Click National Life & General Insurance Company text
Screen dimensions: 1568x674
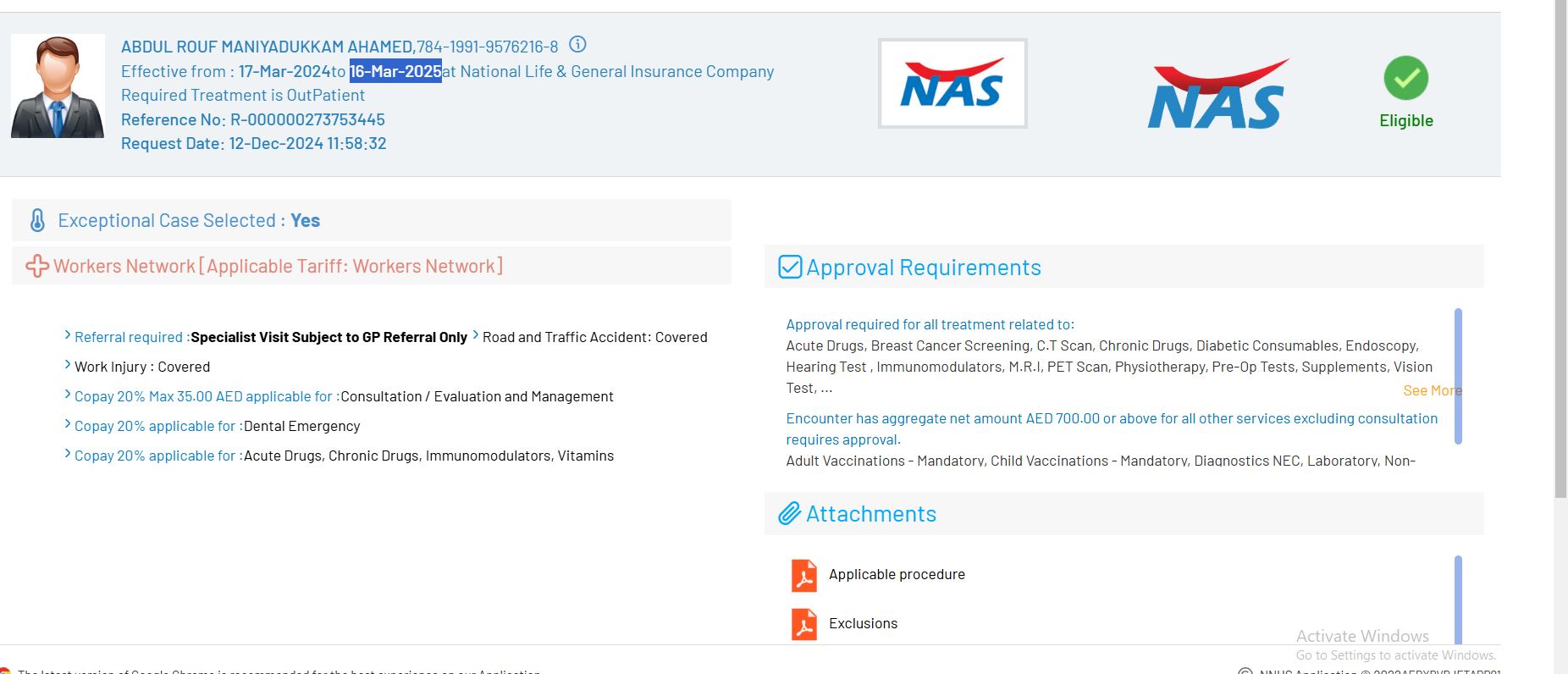[x=617, y=71]
